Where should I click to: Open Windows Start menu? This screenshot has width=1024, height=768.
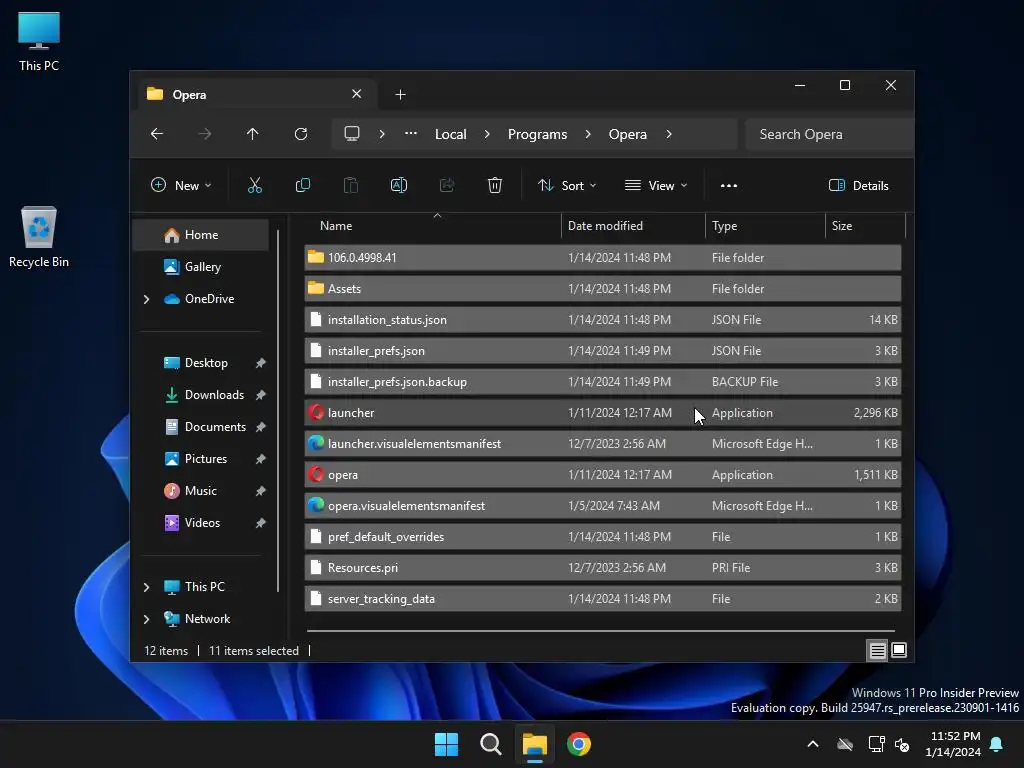[x=446, y=744]
